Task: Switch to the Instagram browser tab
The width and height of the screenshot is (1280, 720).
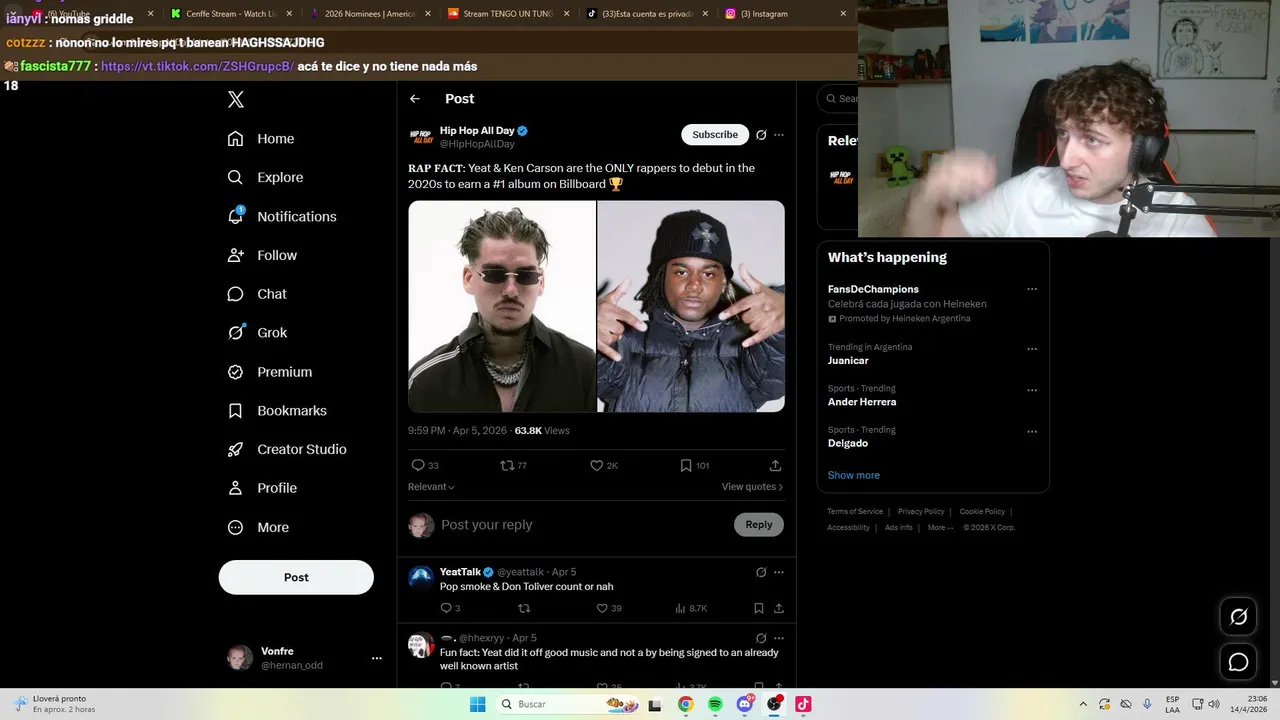Action: [784, 14]
